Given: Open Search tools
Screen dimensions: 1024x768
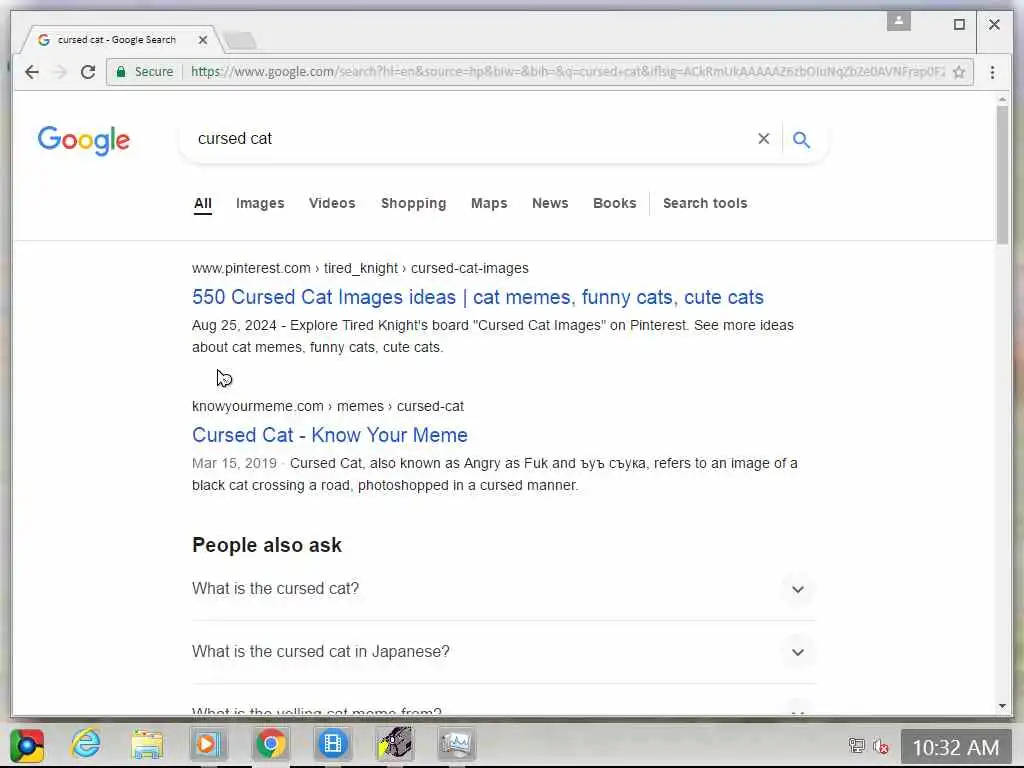Looking at the screenshot, I should pos(705,203).
